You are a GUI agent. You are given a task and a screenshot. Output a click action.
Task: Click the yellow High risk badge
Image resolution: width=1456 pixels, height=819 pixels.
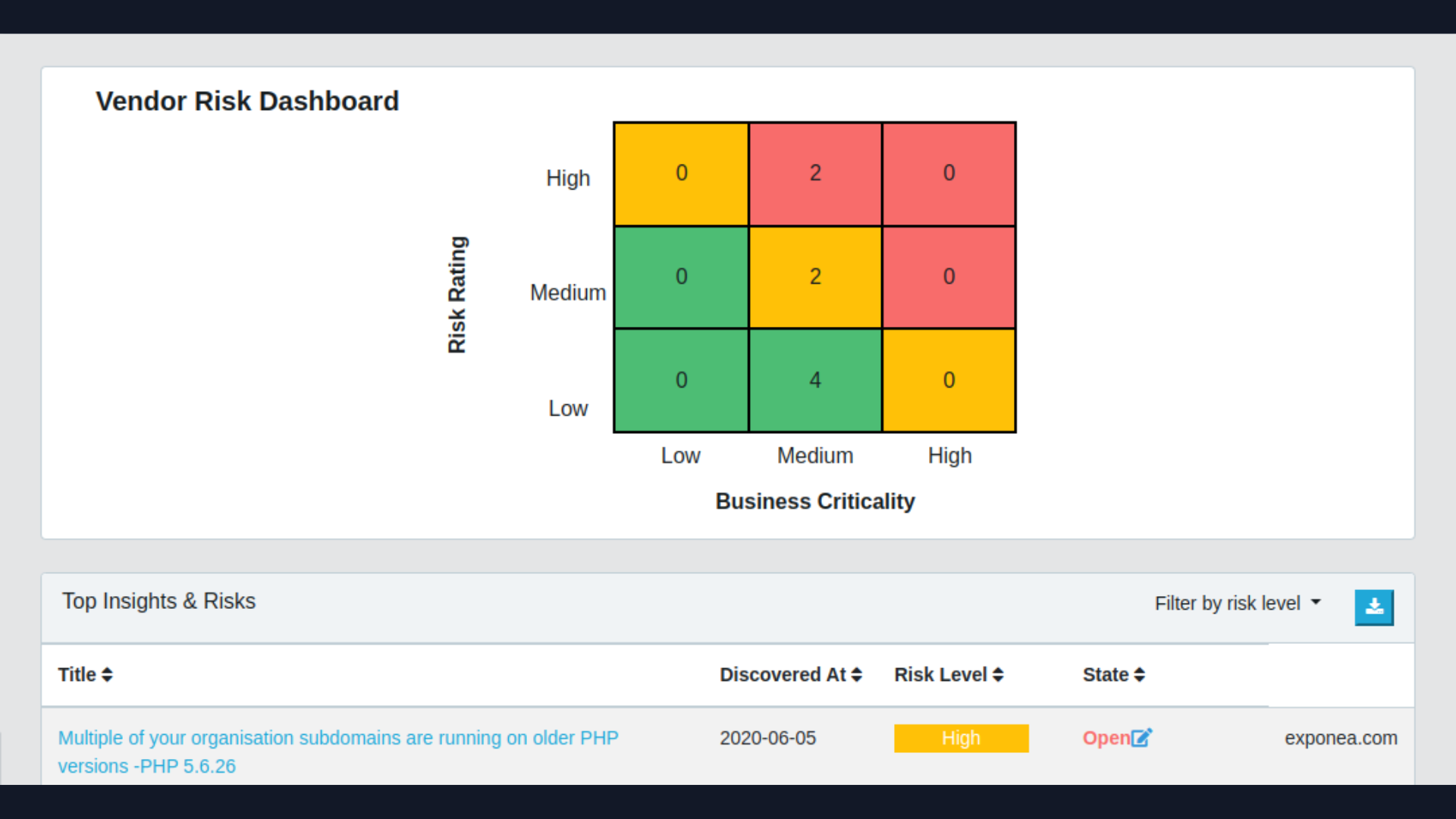click(x=961, y=738)
